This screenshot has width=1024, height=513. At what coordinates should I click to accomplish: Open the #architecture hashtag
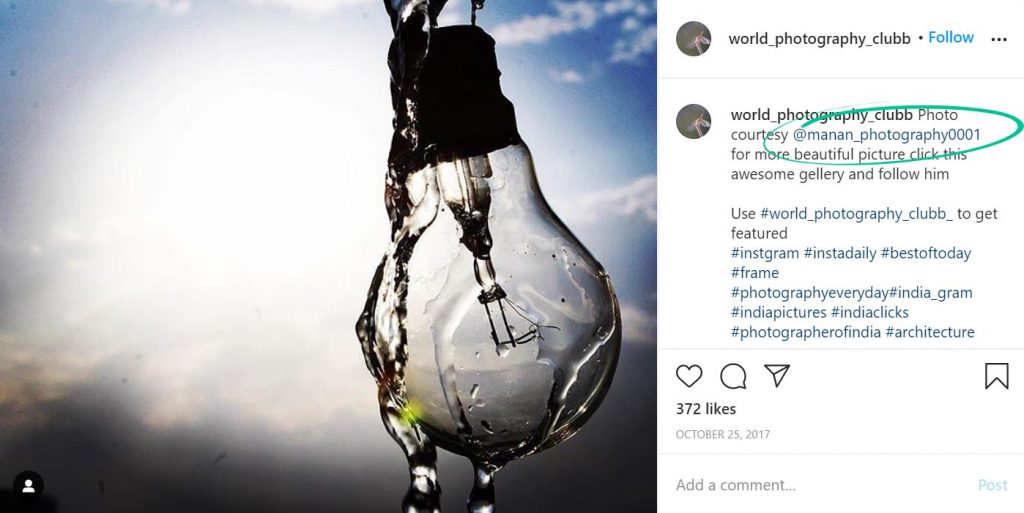pyautogui.click(x=930, y=332)
